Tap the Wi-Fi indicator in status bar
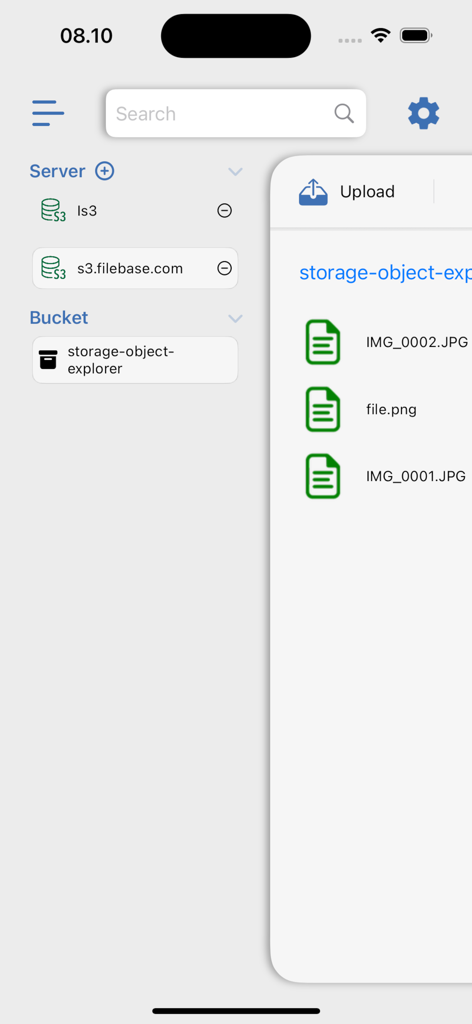This screenshot has height=1024, width=472. [x=380, y=35]
